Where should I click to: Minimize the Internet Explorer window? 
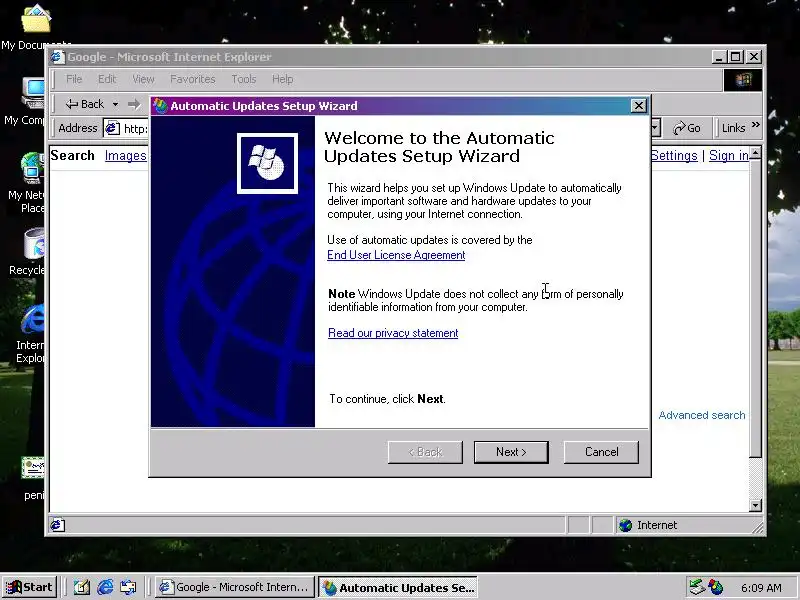point(719,57)
